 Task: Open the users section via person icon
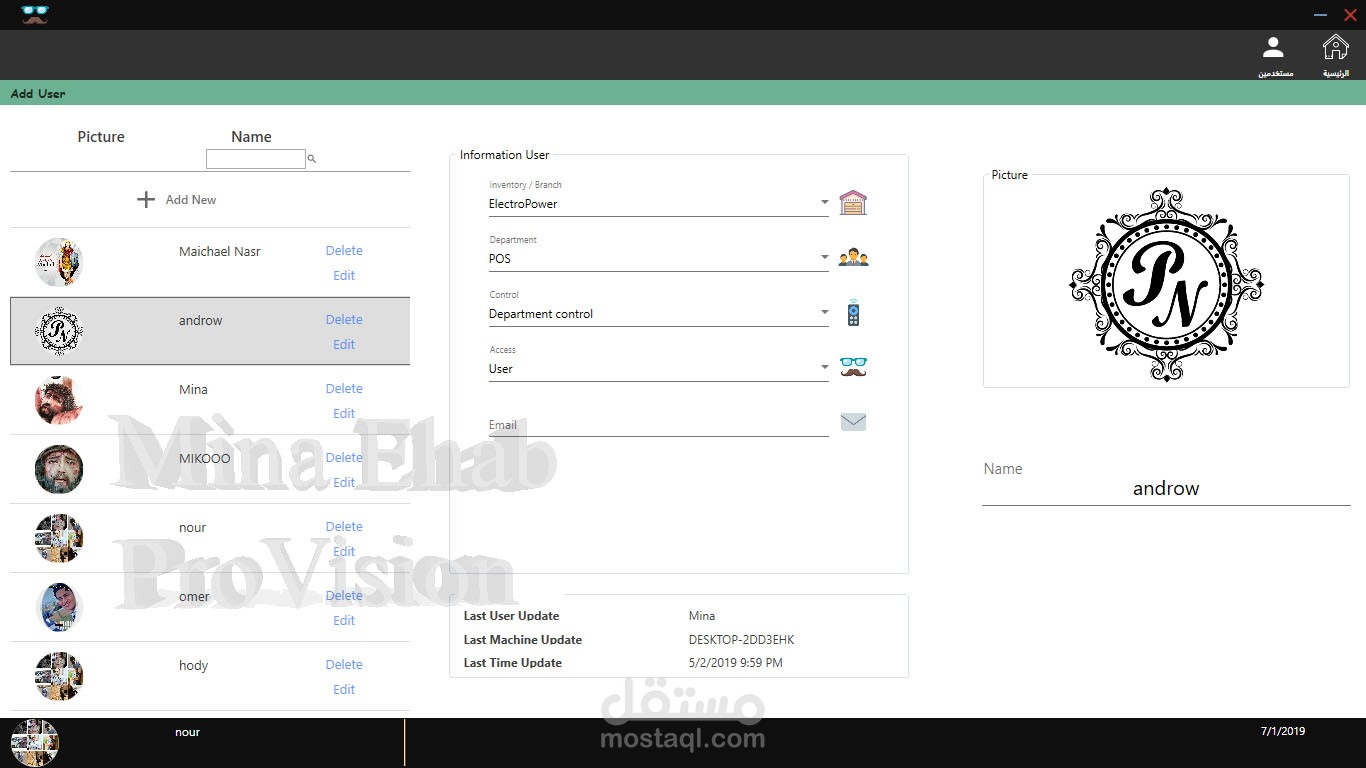coord(1273,47)
